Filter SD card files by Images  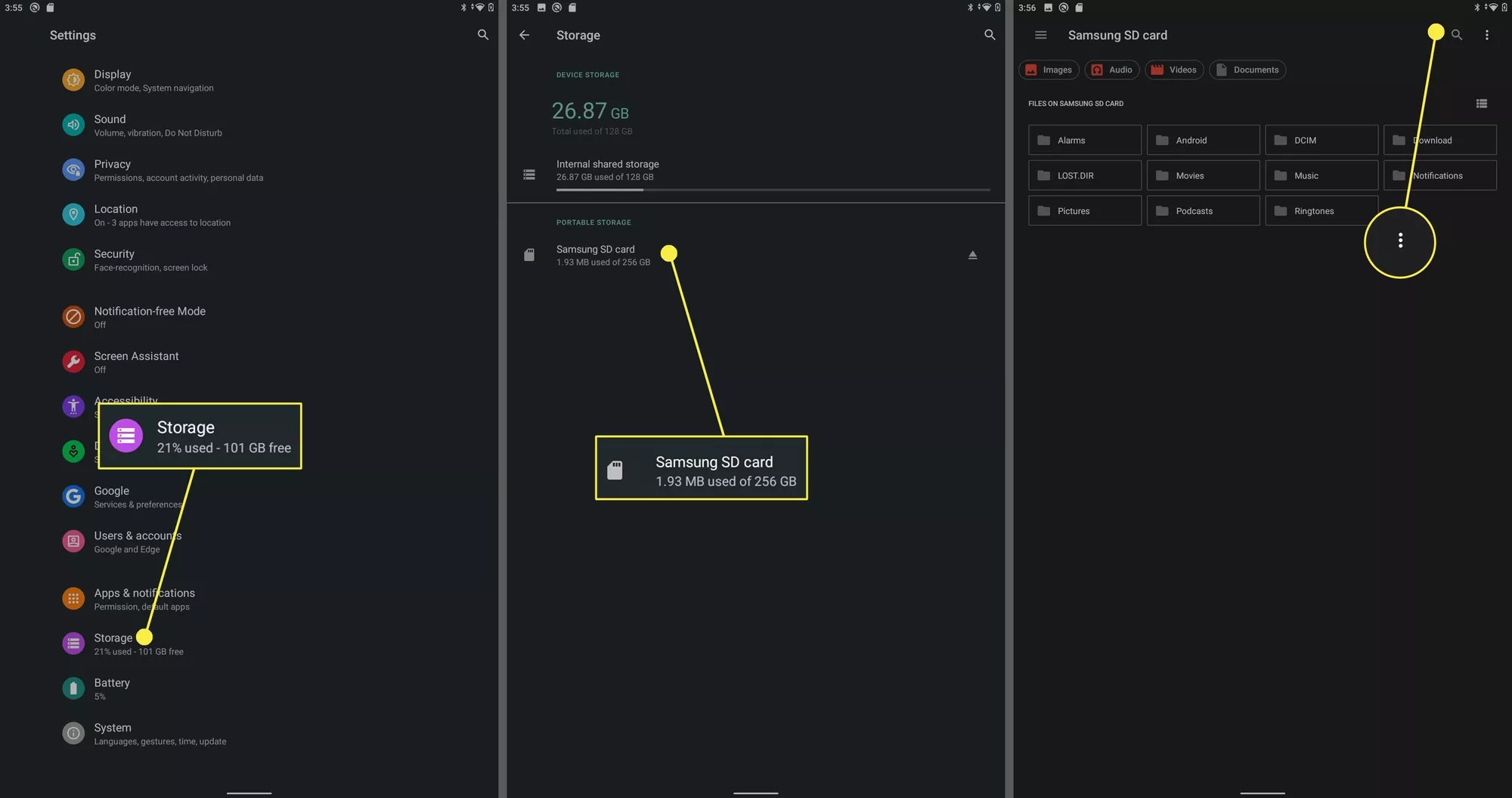pos(1049,70)
